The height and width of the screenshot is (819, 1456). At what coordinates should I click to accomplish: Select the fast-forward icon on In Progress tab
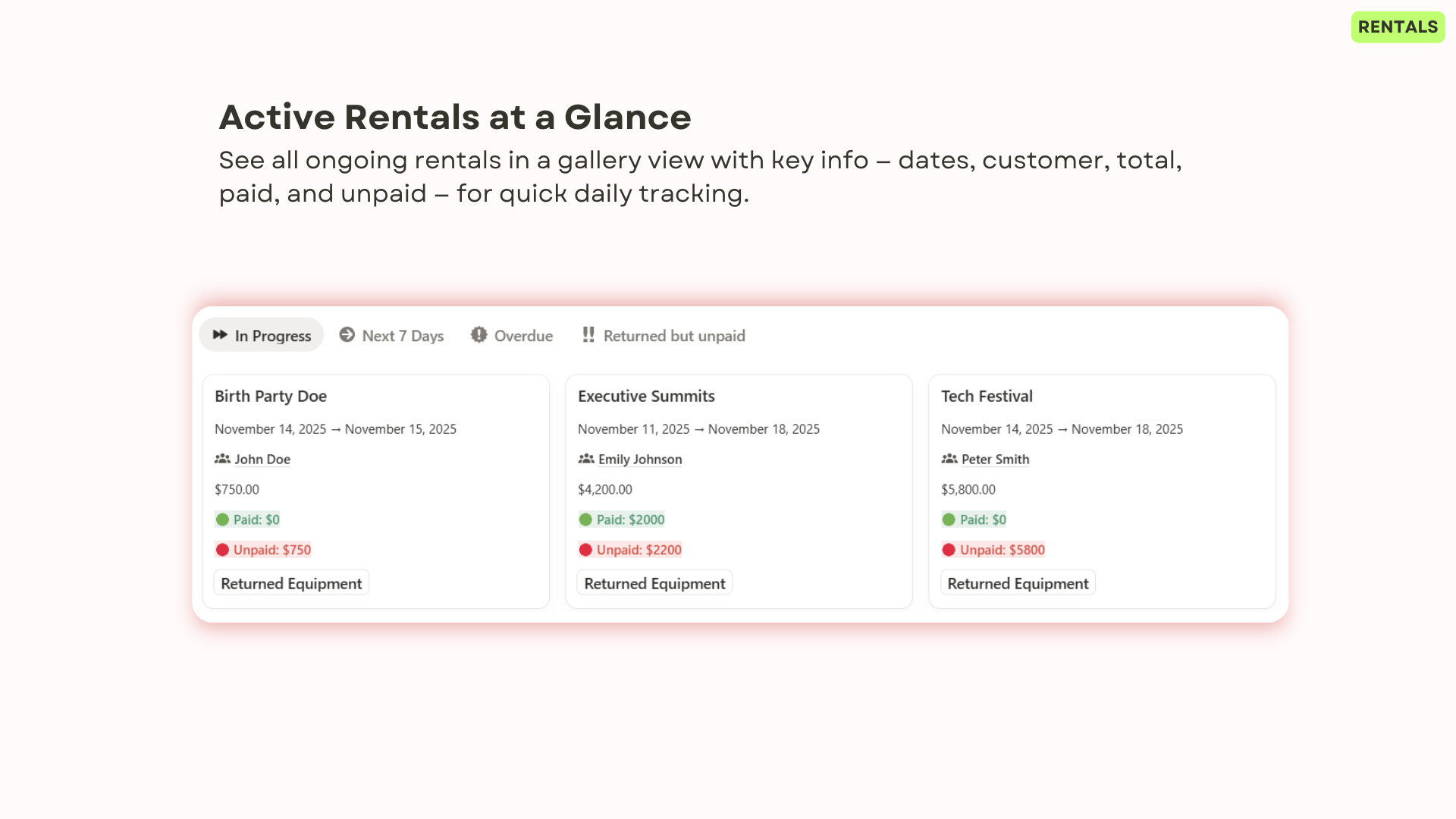(221, 334)
